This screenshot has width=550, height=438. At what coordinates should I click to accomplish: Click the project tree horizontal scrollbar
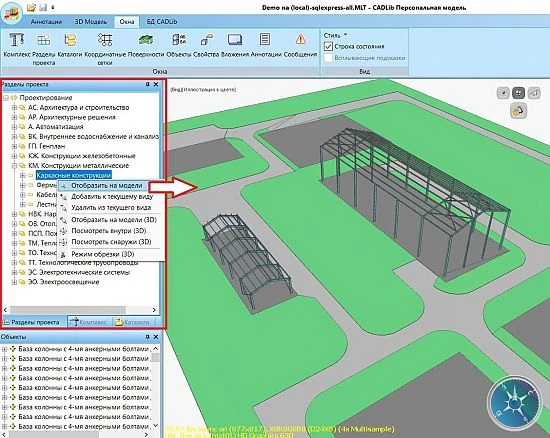[80, 310]
